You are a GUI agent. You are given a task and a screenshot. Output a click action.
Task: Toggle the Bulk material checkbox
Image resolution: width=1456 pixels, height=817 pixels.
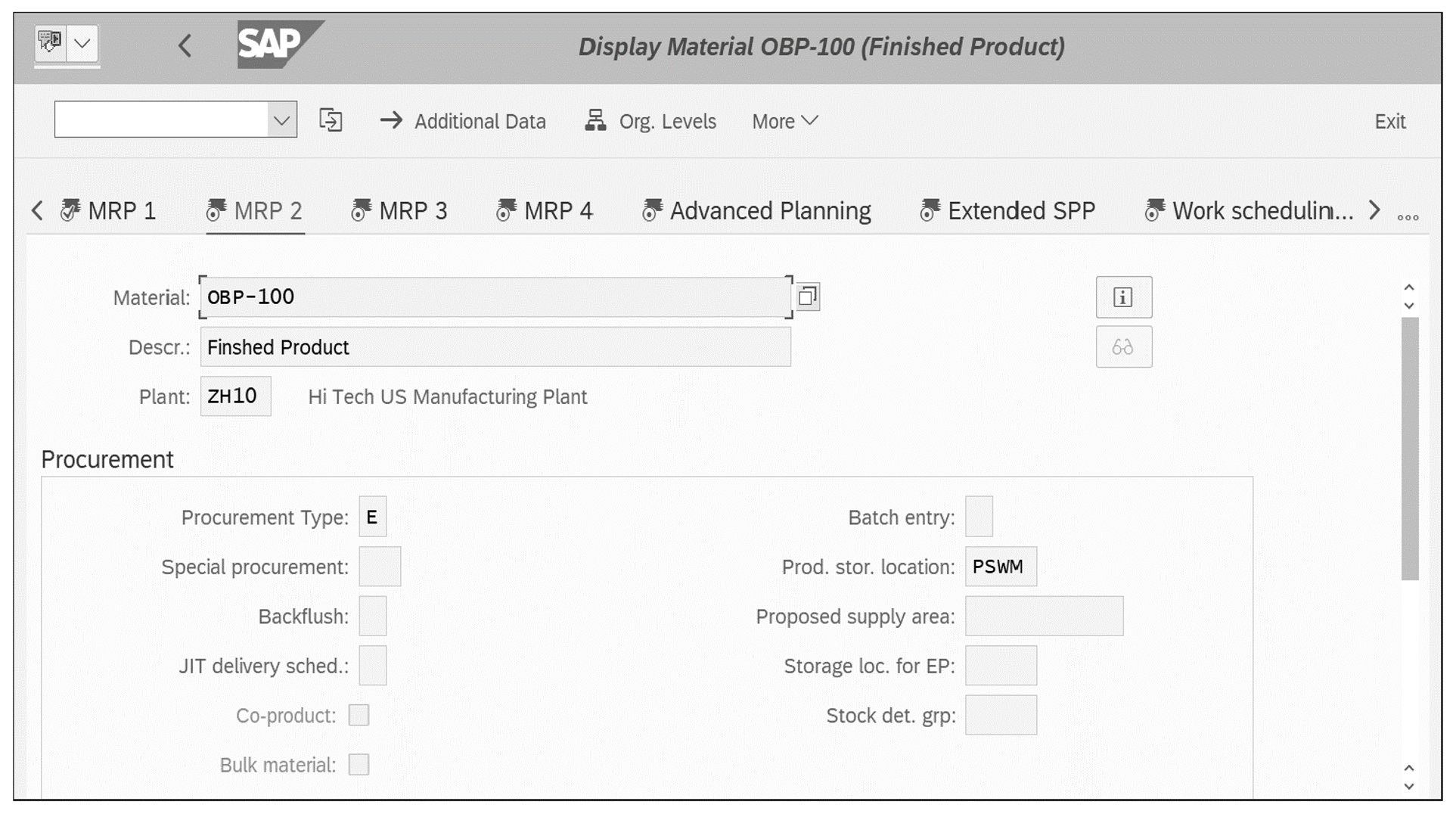pyautogui.click(x=359, y=765)
